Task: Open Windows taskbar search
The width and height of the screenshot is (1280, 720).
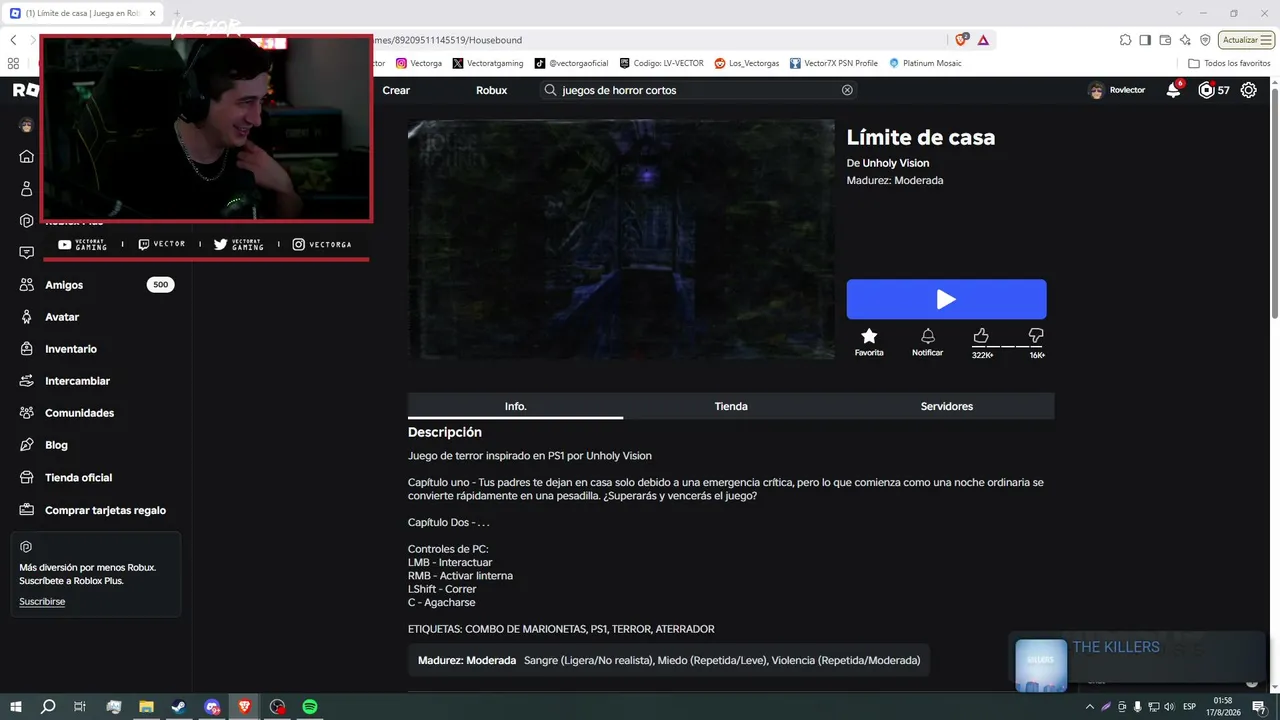Action: 48,706
